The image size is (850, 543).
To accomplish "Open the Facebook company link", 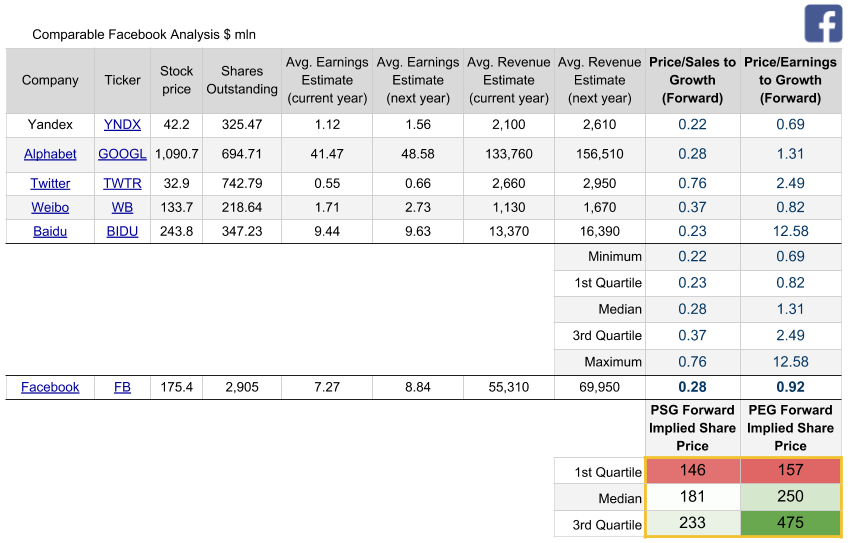I will click(50, 387).
